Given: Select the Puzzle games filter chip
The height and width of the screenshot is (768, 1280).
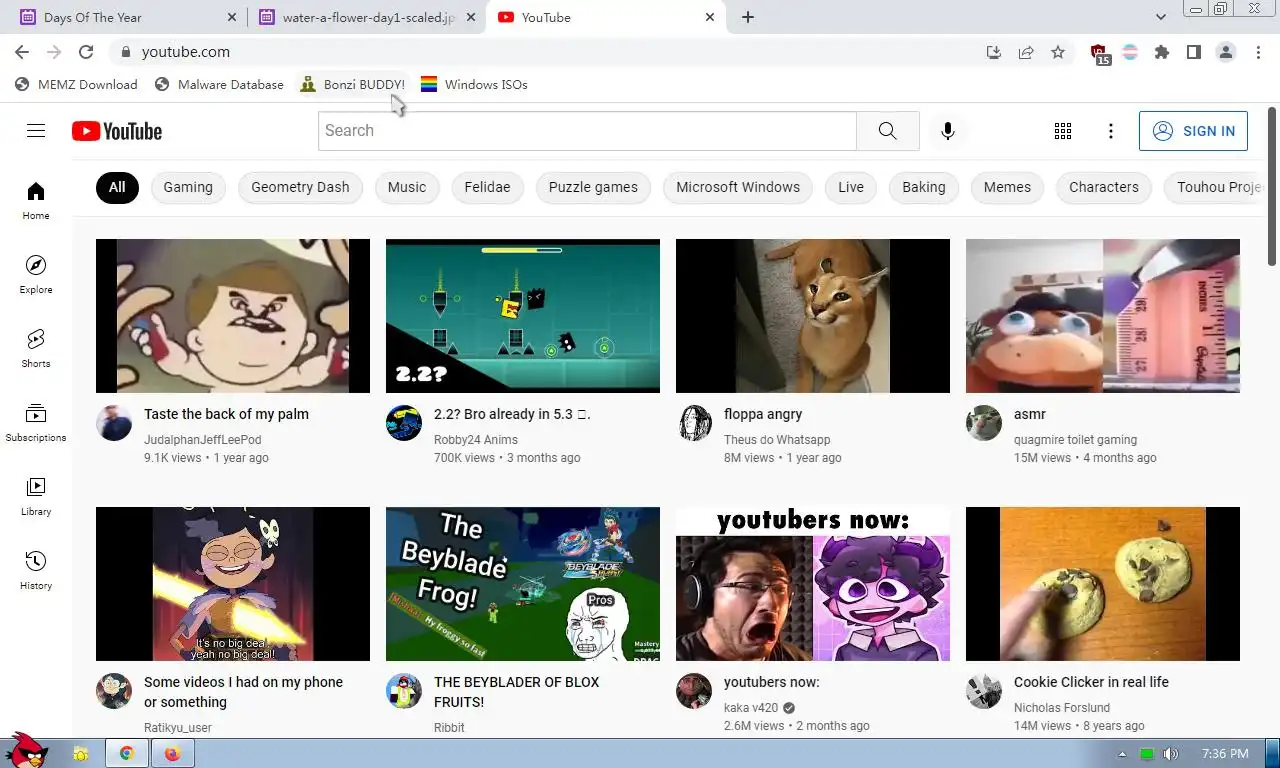Looking at the screenshot, I should tap(593, 187).
